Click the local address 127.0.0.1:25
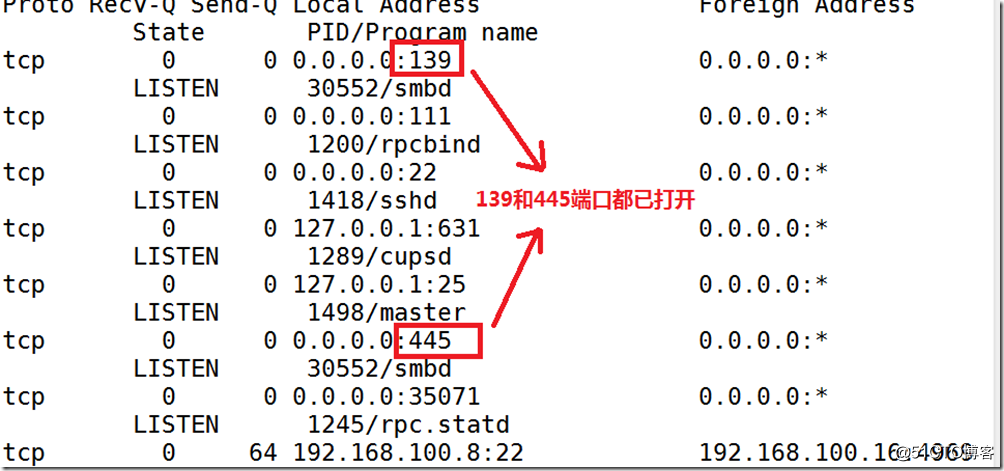The image size is (1004, 471). point(379,284)
